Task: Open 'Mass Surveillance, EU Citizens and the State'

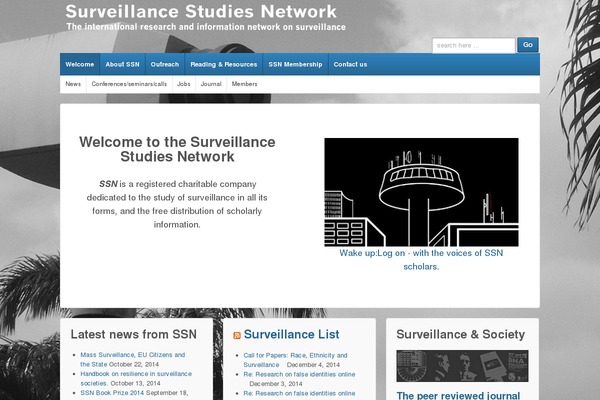Action: 132,359
